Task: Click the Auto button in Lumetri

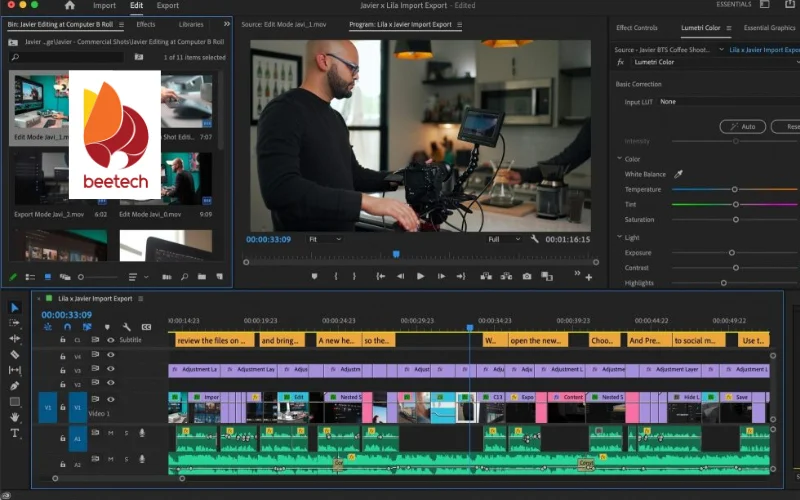Action: coord(741,127)
